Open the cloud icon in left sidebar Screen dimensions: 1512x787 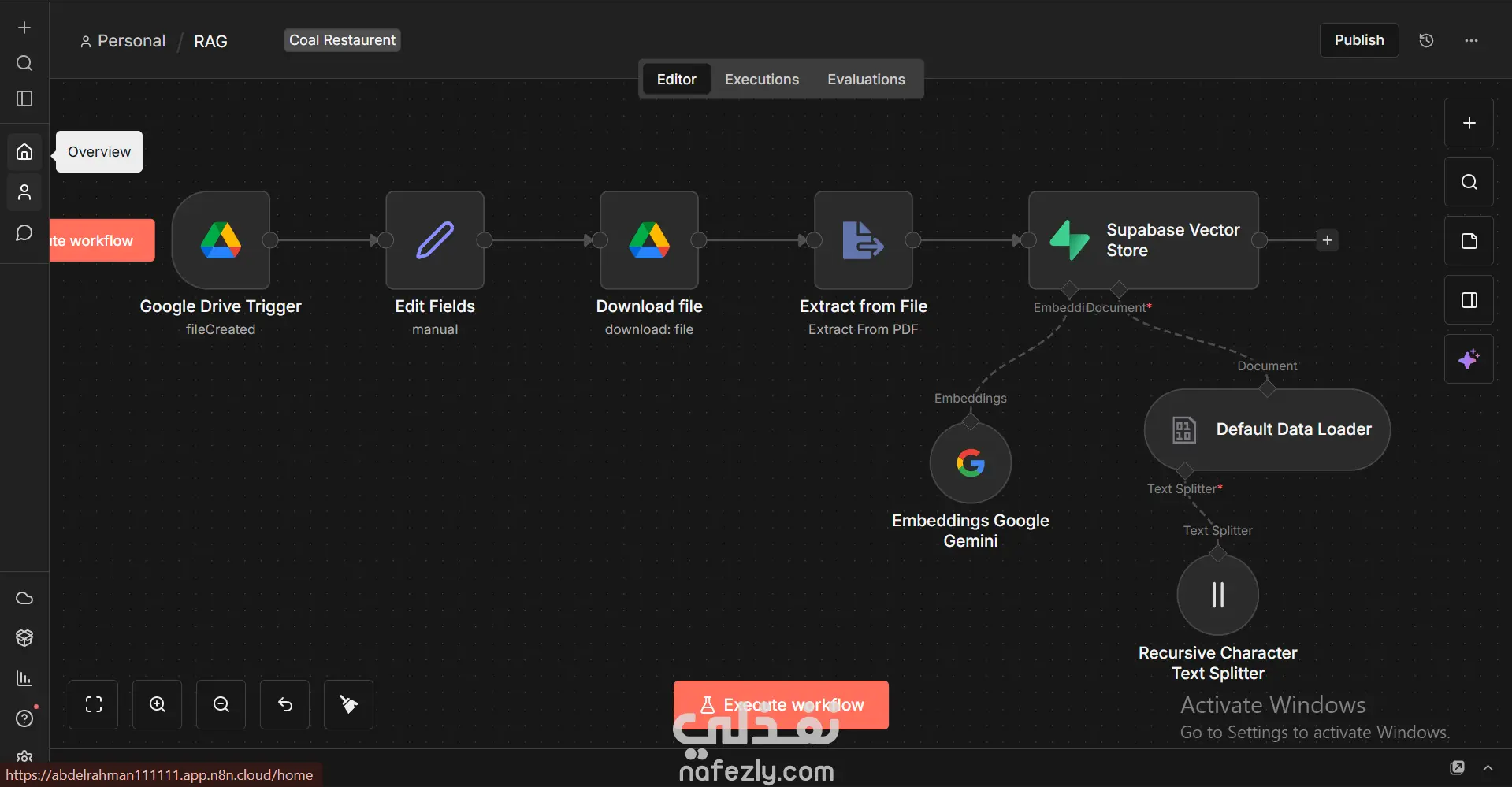click(x=24, y=598)
